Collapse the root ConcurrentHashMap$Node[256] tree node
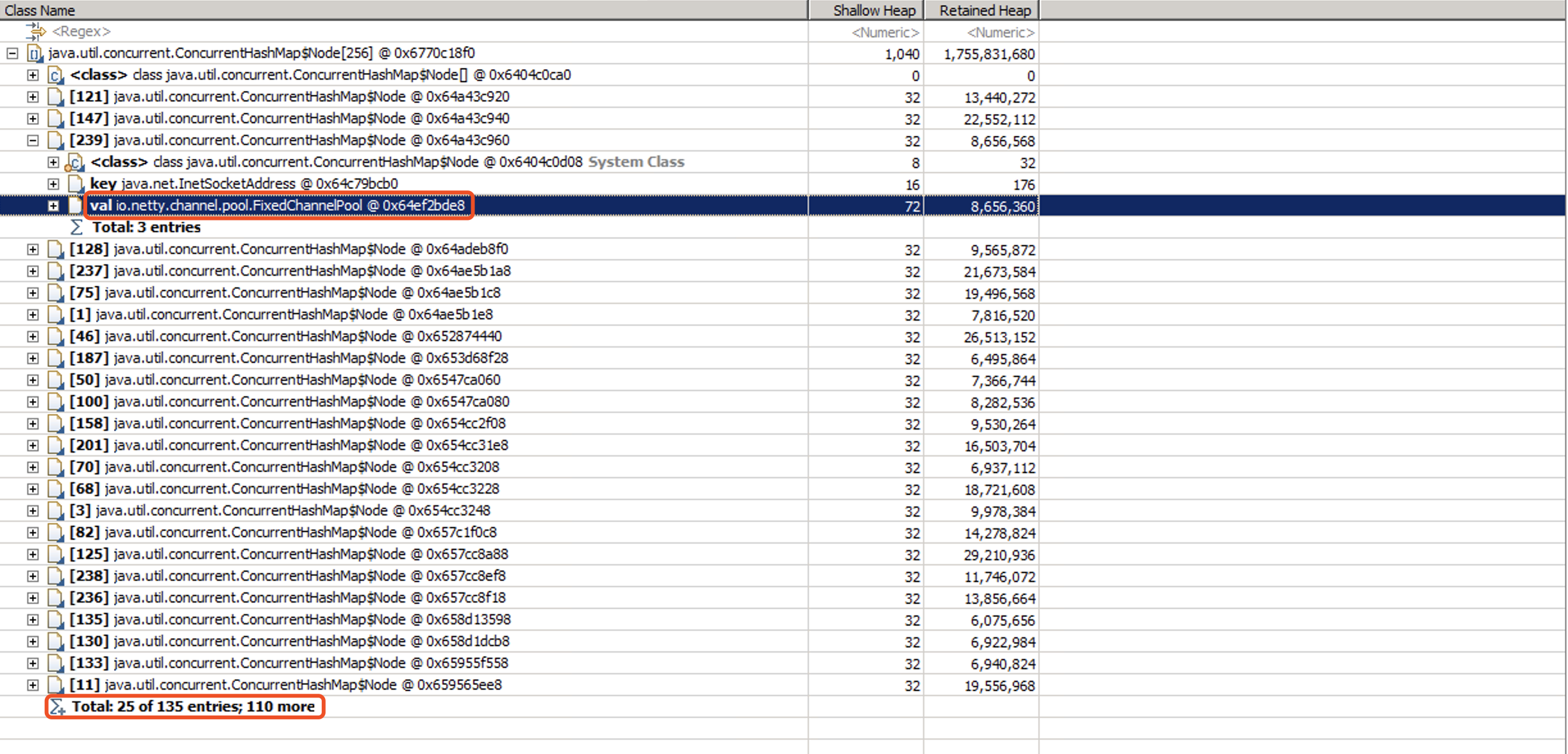Viewport: 1568px width, 754px height. (x=13, y=54)
